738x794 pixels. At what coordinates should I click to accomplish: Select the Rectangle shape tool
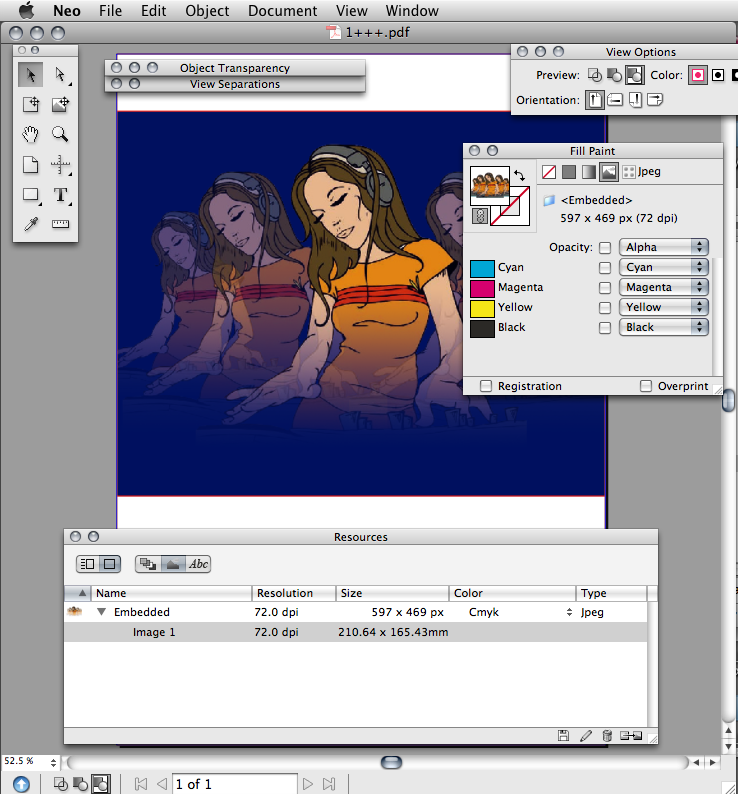click(x=31, y=195)
